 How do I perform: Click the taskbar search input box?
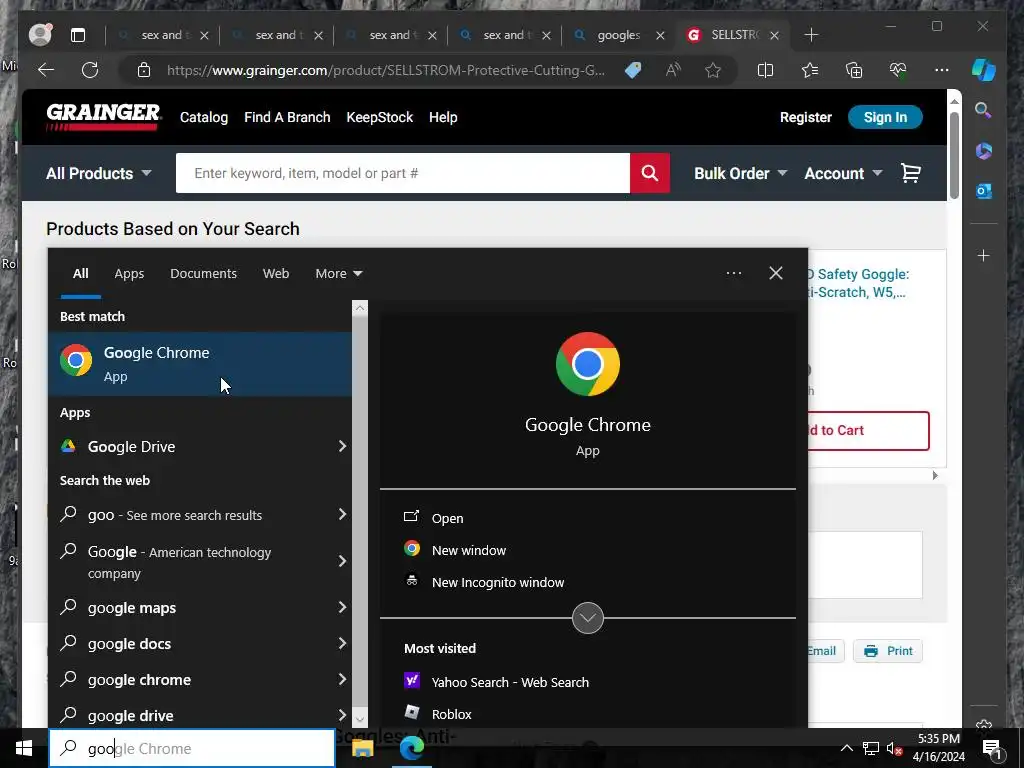(192, 748)
